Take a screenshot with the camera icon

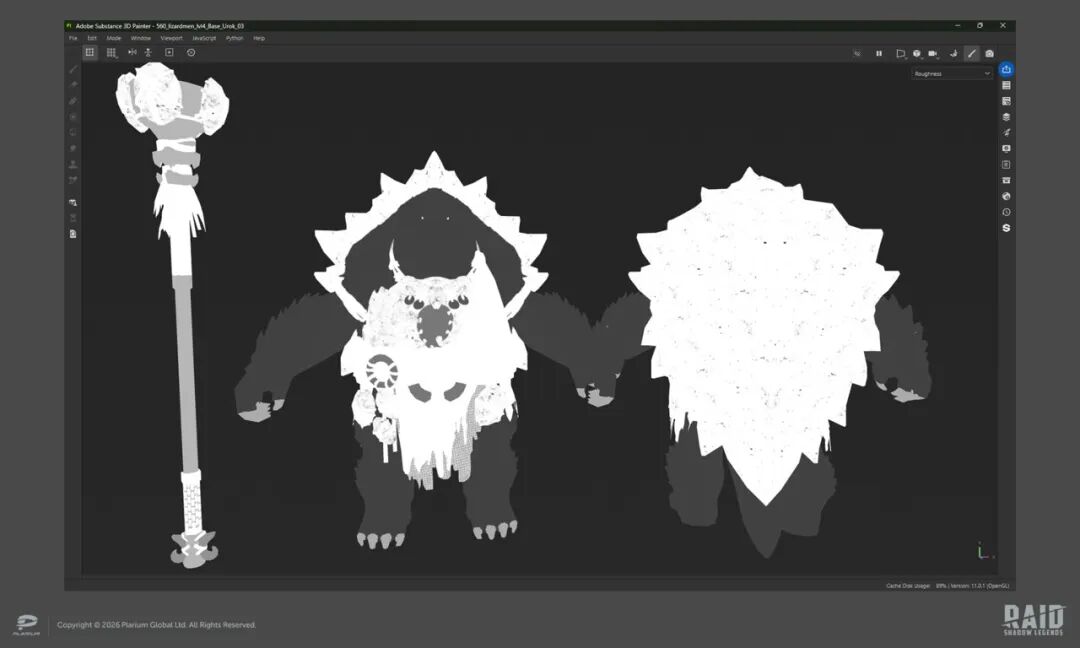pos(989,53)
